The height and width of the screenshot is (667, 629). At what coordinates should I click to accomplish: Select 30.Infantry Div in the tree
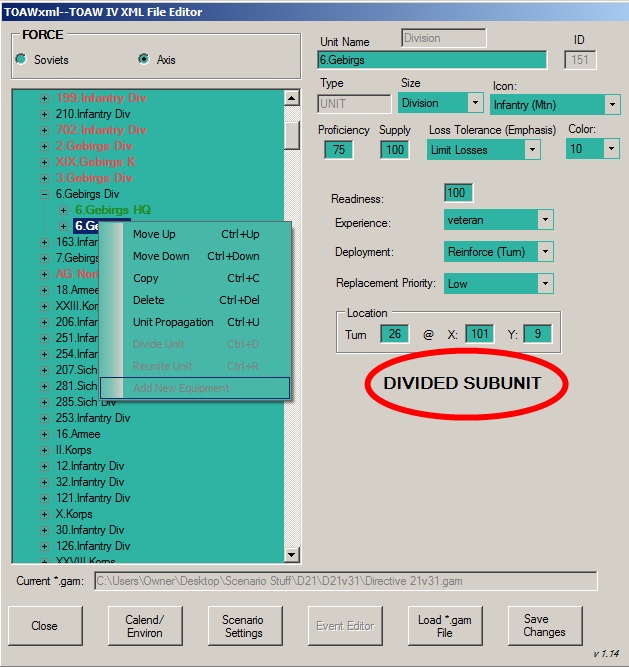[x=90, y=530]
